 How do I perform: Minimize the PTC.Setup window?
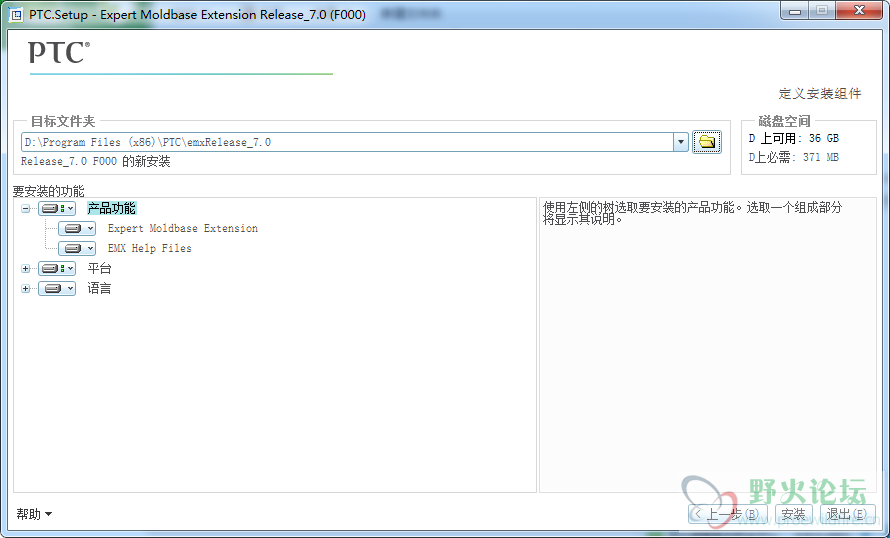click(x=795, y=11)
